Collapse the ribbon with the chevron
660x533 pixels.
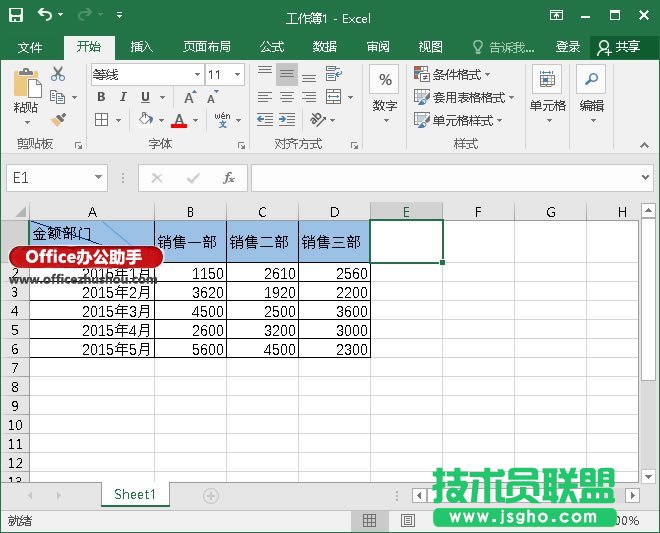(644, 145)
